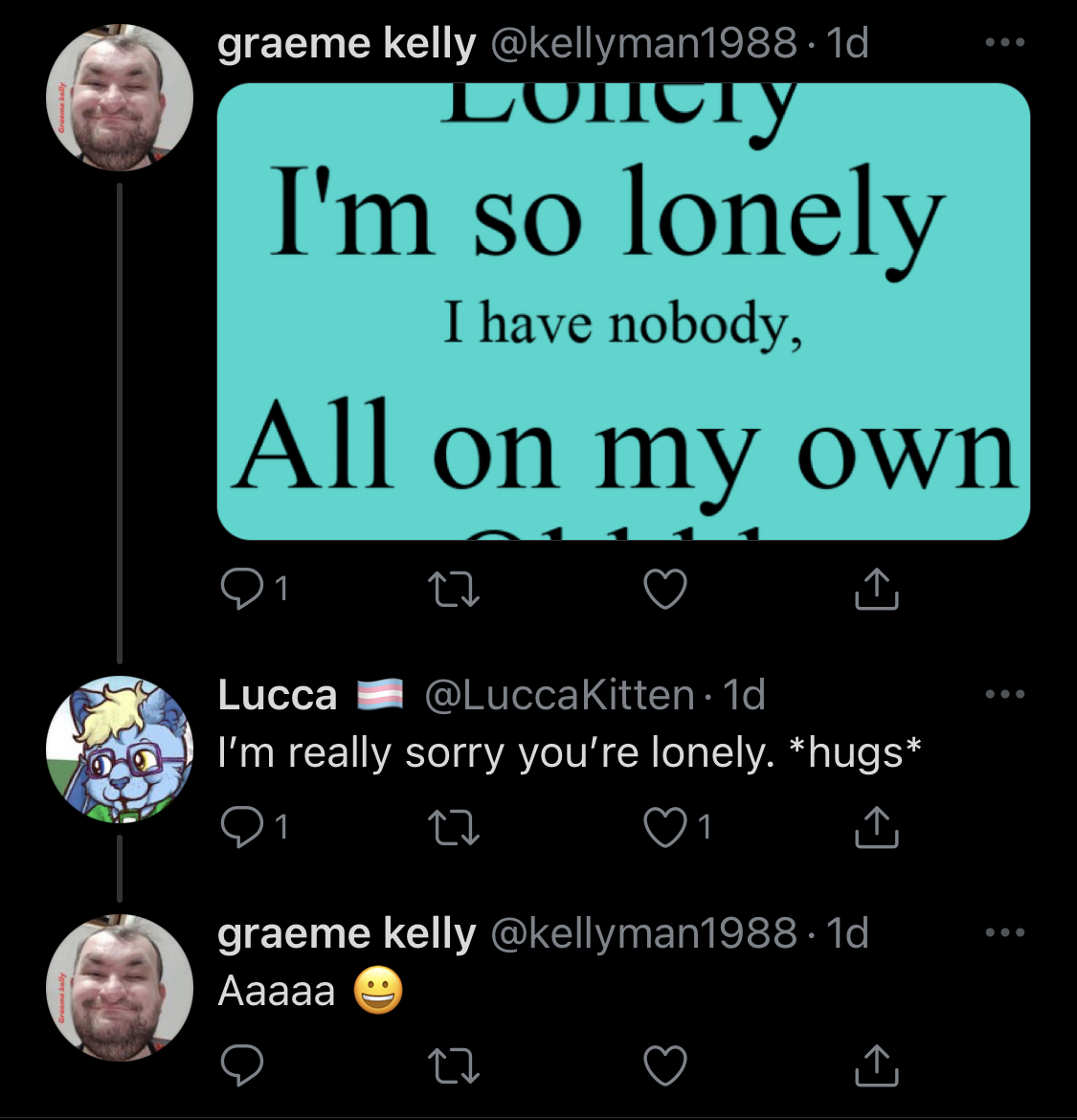Like the 'Aaaaa' tweet
Viewport: 1077px width, 1120px height.
point(665,1065)
